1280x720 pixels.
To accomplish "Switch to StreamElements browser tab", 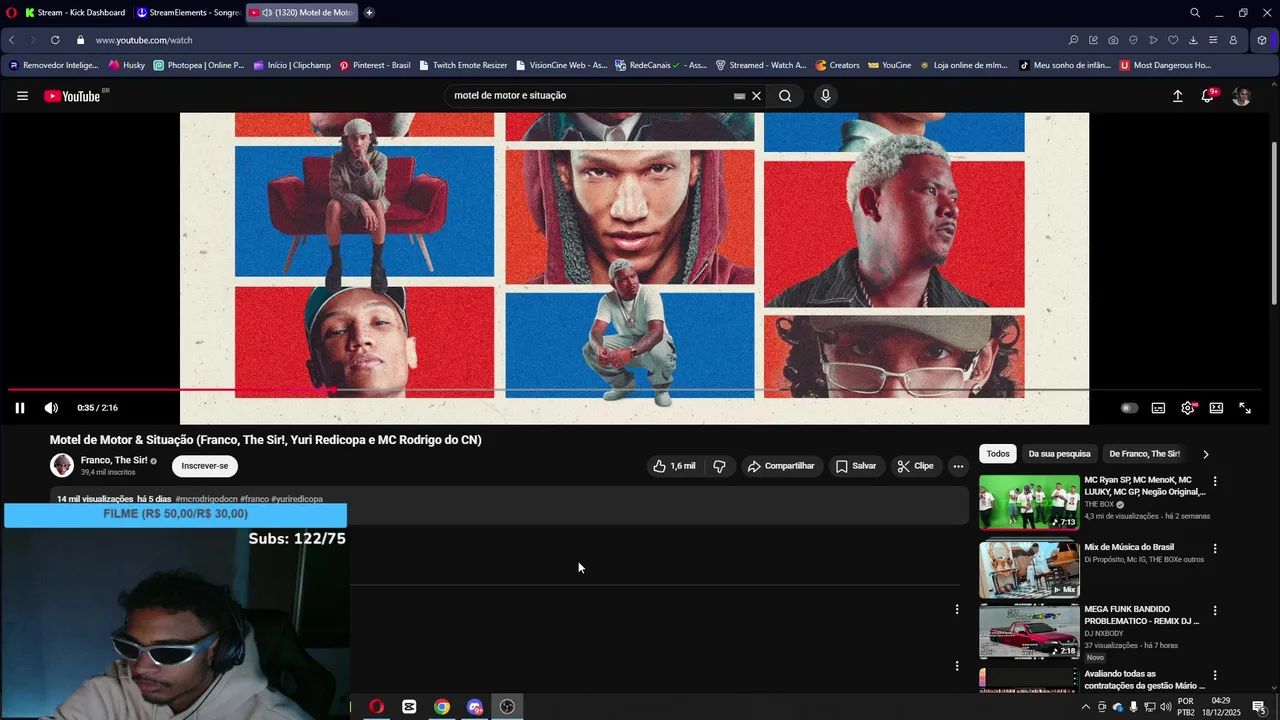I will (x=188, y=13).
